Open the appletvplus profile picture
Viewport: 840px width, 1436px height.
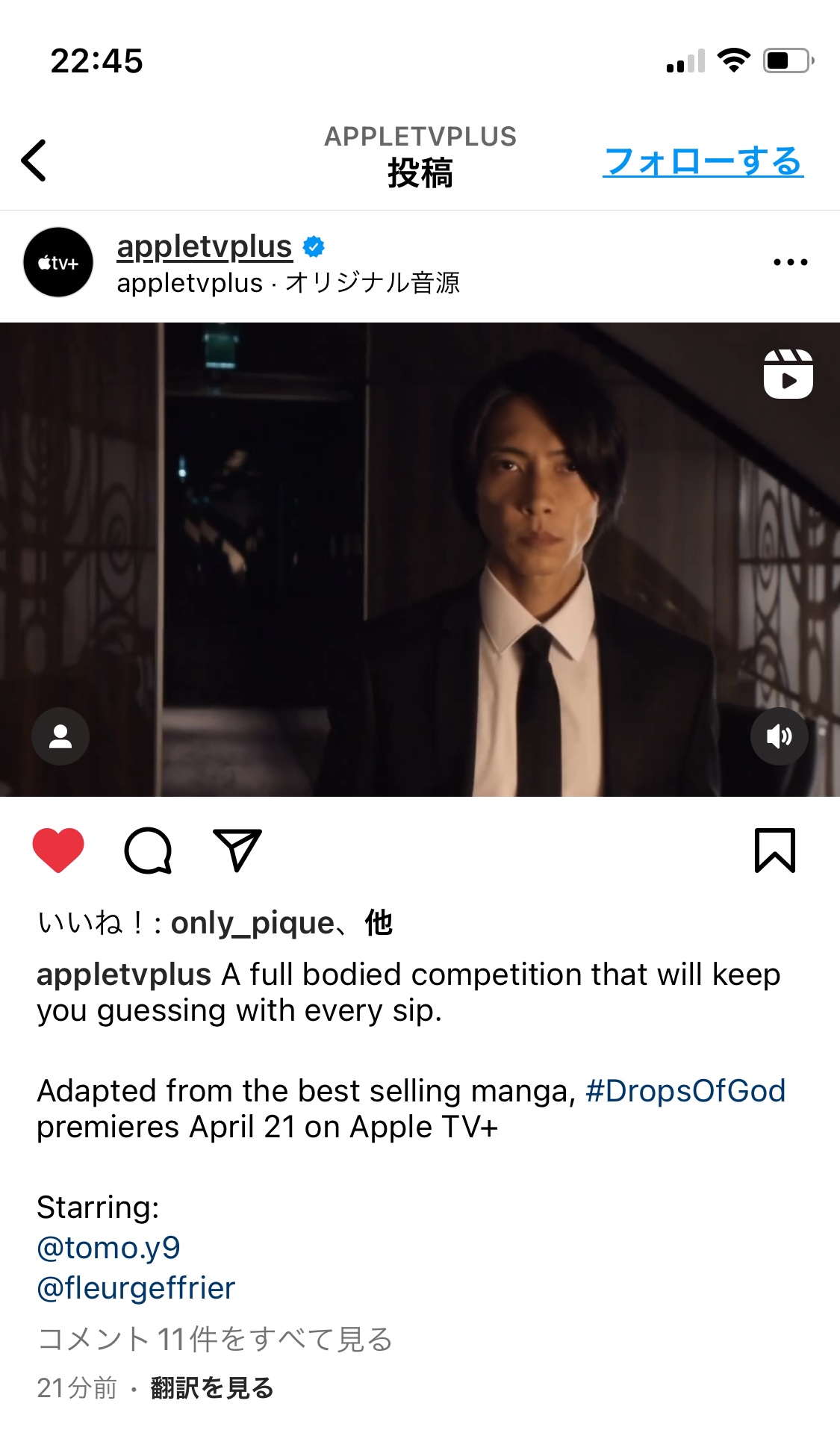(58, 262)
